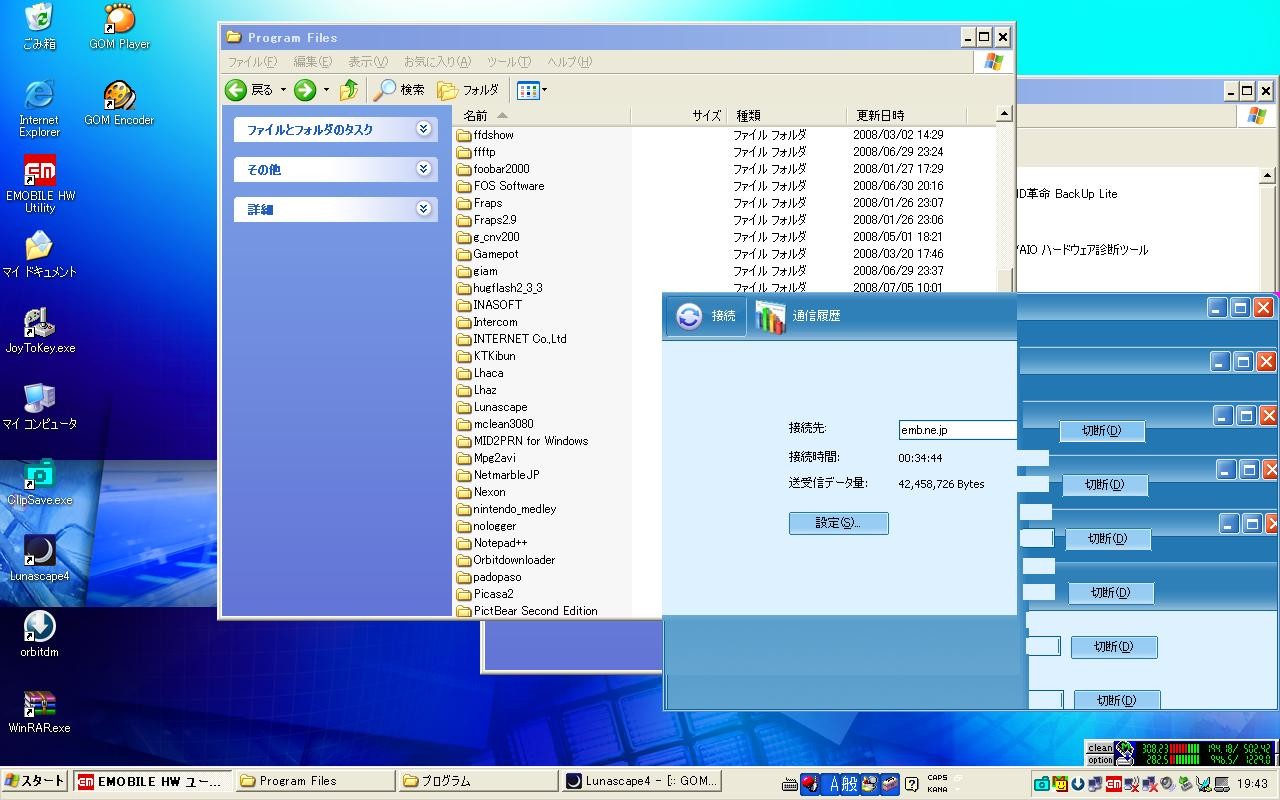Image resolution: width=1280 pixels, height=800 pixels.
Task: Switch to プログラム taskbar button
Action: 477,781
